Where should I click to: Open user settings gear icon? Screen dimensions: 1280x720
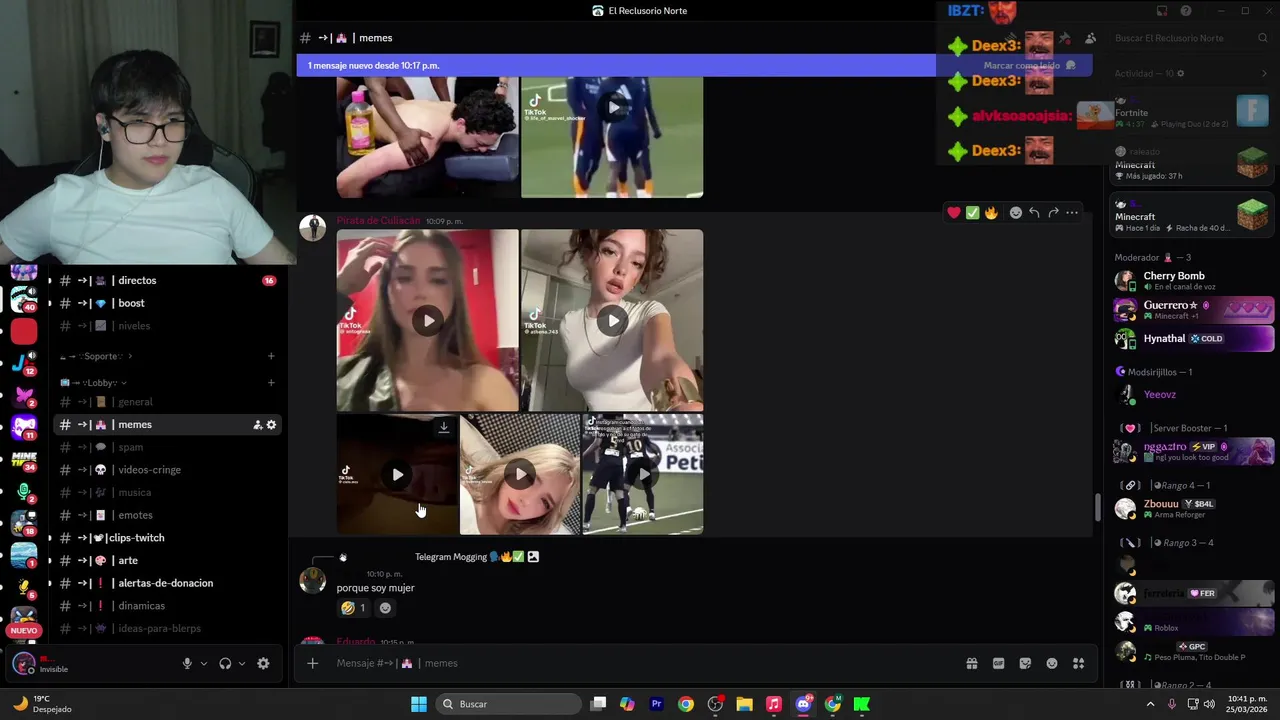pyautogui.click(x=263, y=663)
